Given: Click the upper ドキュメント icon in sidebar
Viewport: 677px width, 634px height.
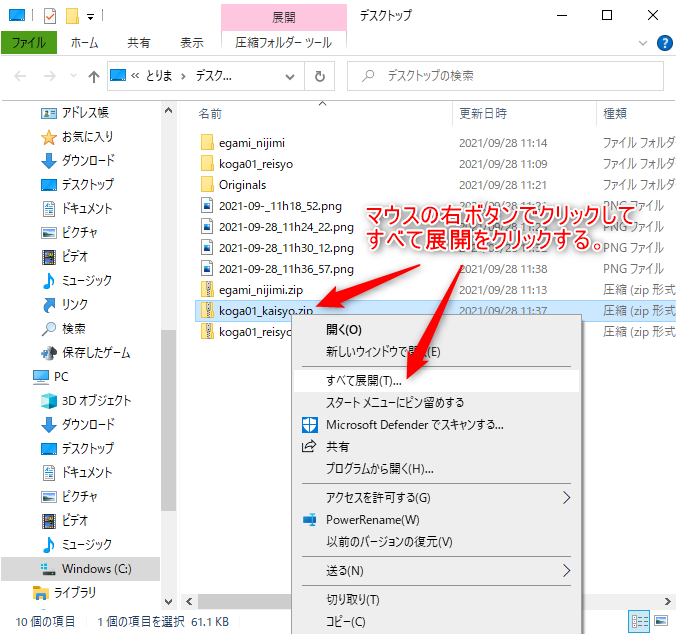Looking at the screenshot, I should 49,209.
